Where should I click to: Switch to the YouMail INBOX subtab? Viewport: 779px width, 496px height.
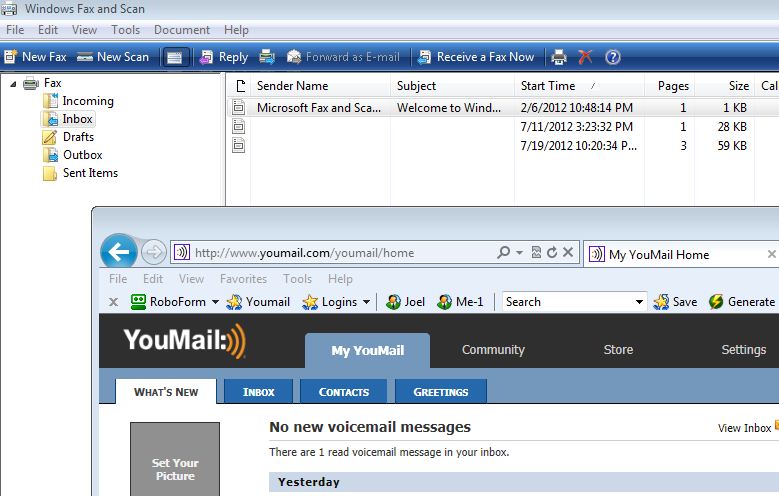pyautogui.click(x=258, y=392)
